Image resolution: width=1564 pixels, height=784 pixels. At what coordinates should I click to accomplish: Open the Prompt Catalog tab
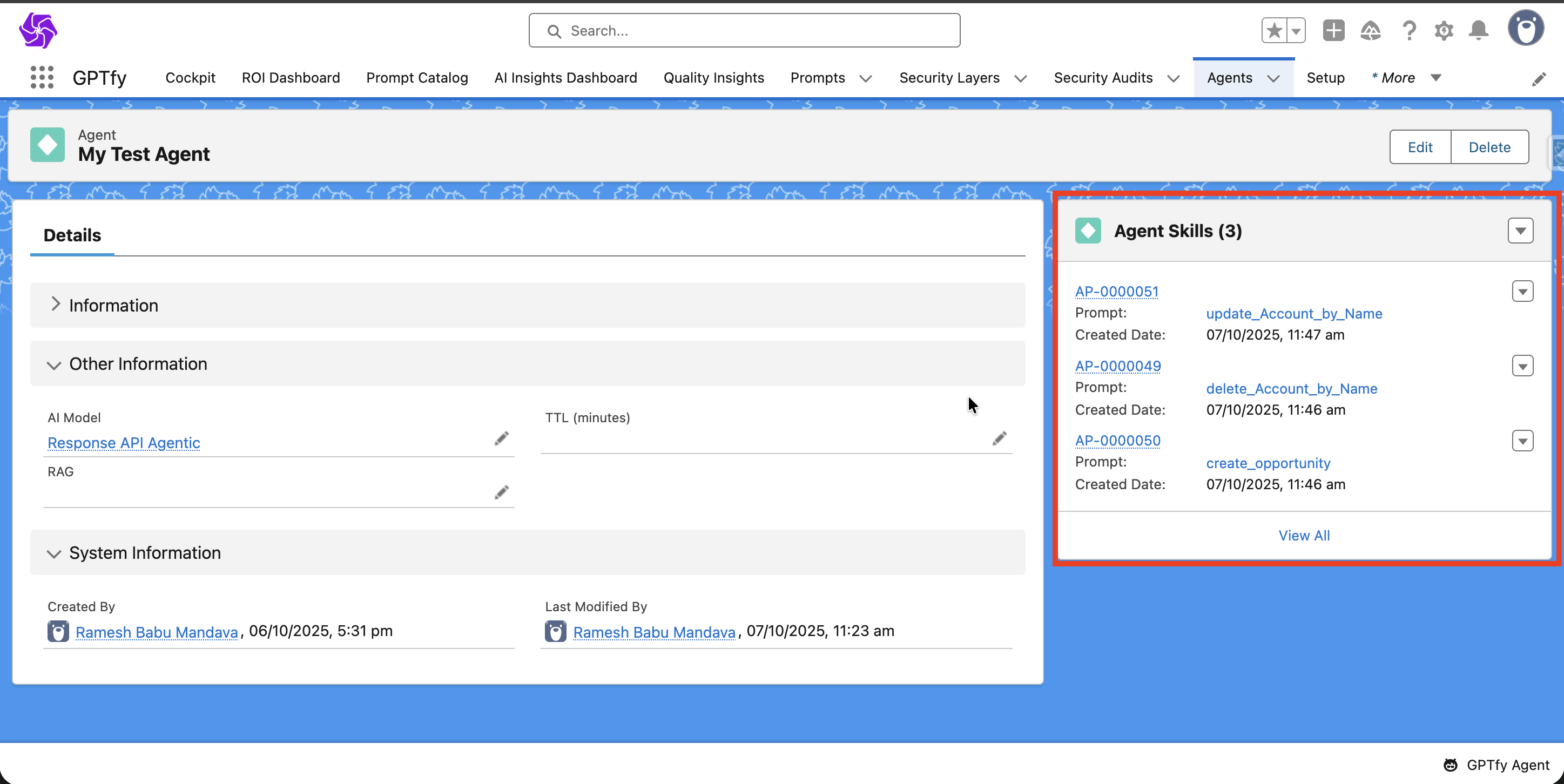click(416, 78)
